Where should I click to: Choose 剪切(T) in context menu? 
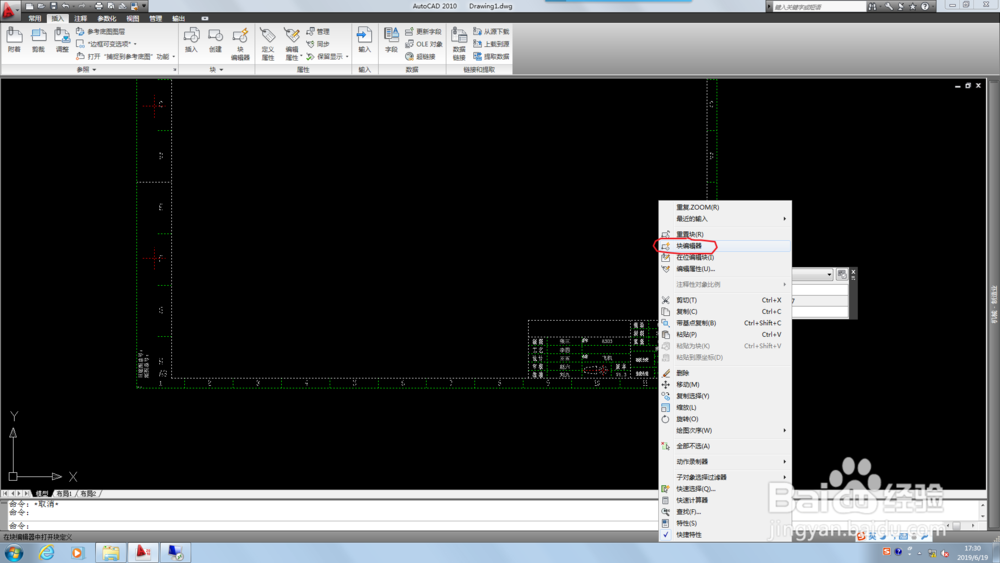pos(725,300)
